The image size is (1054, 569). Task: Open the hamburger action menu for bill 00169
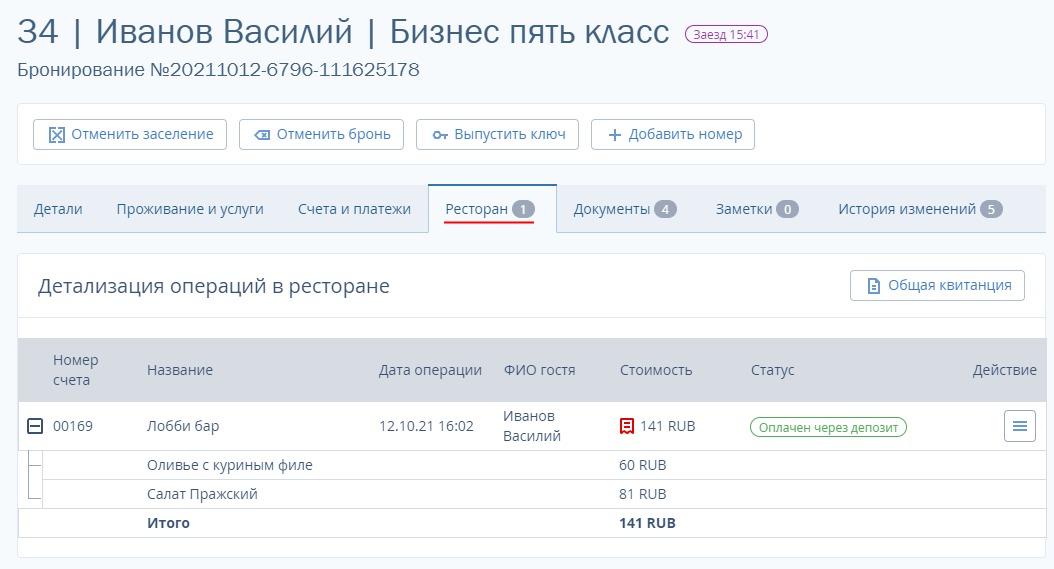[1019, 426]
